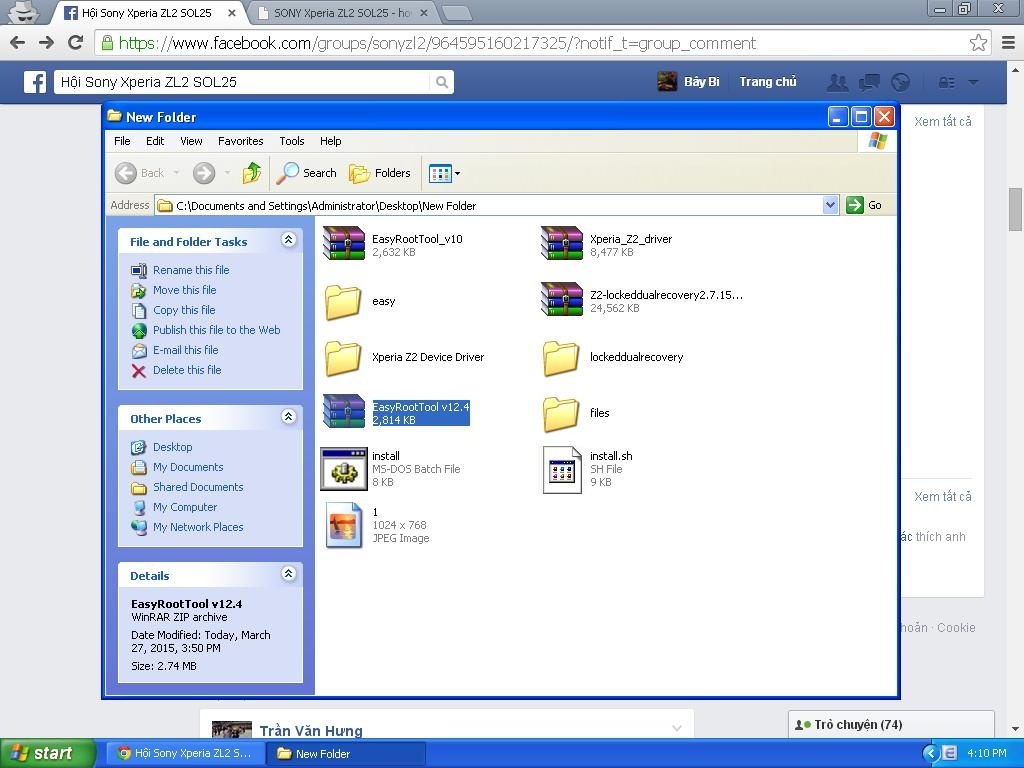Viewport: 1024px width, 768px height.
Task: Select the Z2-lockeddualrecovery2.7.15 archive icon
Action: tap(562, 300)
